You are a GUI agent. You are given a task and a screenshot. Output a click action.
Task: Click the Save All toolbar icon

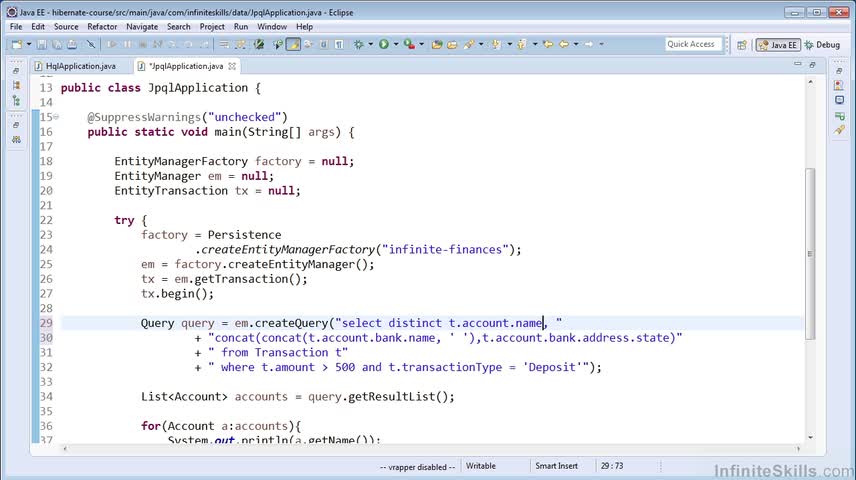(x=57, y=44)
